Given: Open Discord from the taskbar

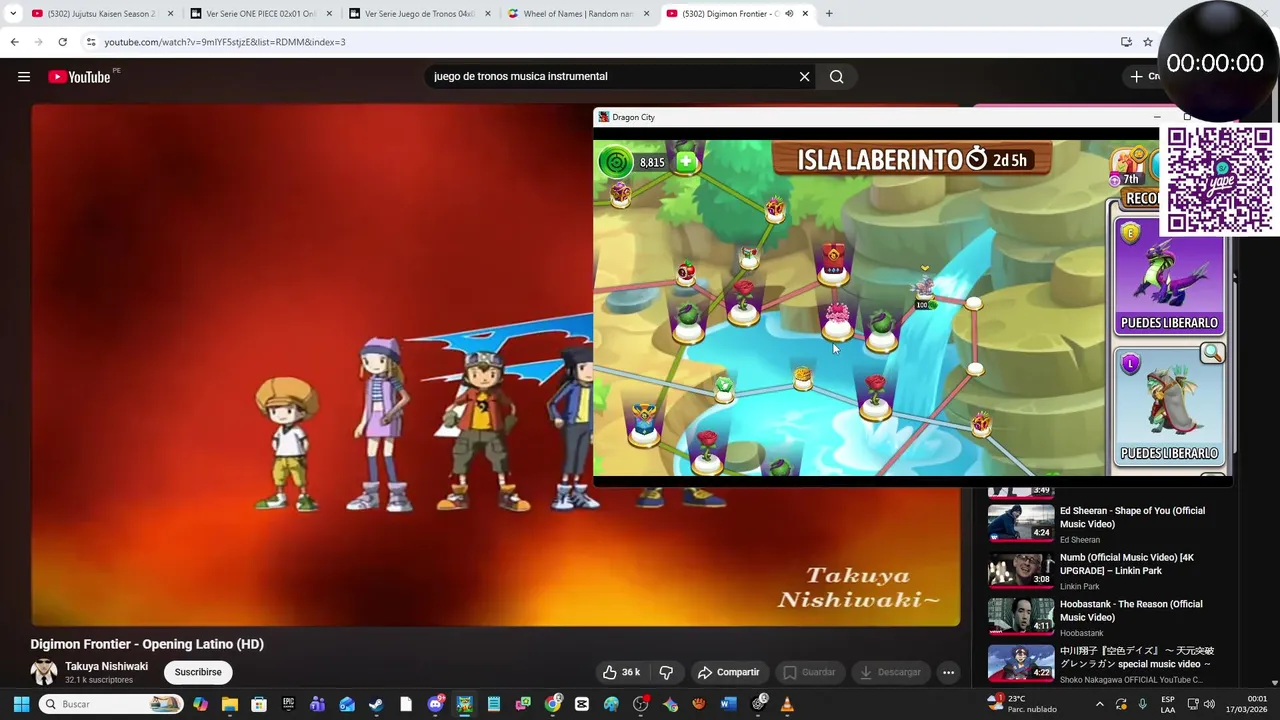Looking at the screenshot, I should pos(435,704).
